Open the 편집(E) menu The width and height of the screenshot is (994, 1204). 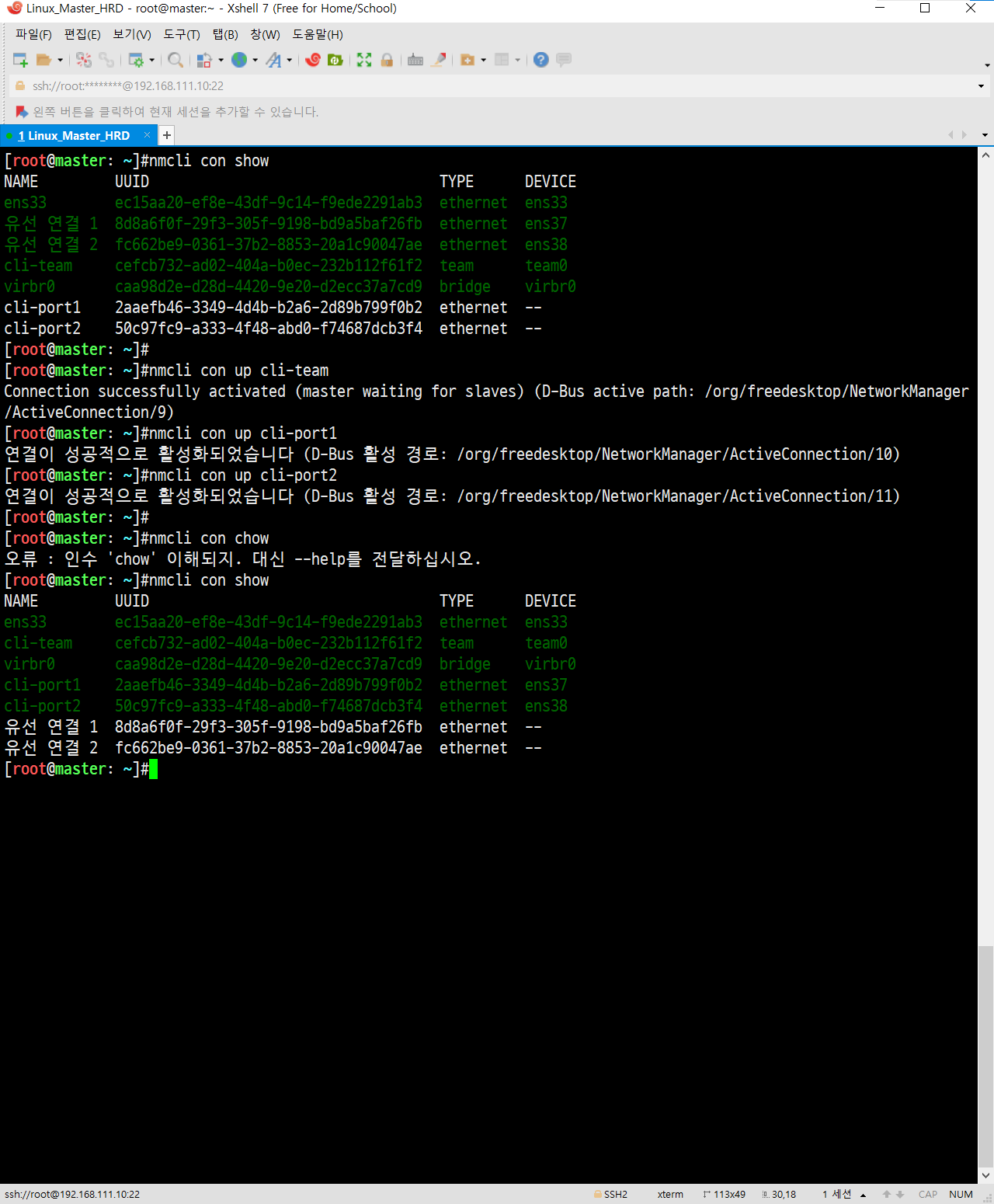82,34
